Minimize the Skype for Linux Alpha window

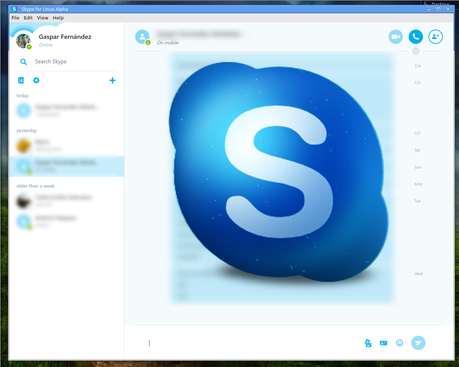click(x=429, y=9)
